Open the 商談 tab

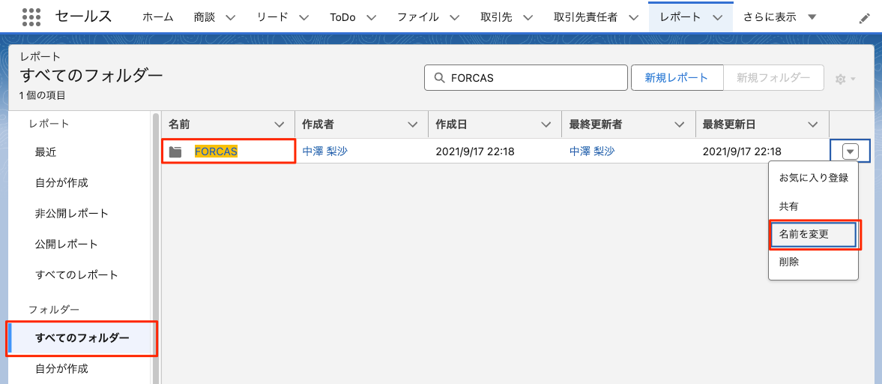tap(204, 17)
